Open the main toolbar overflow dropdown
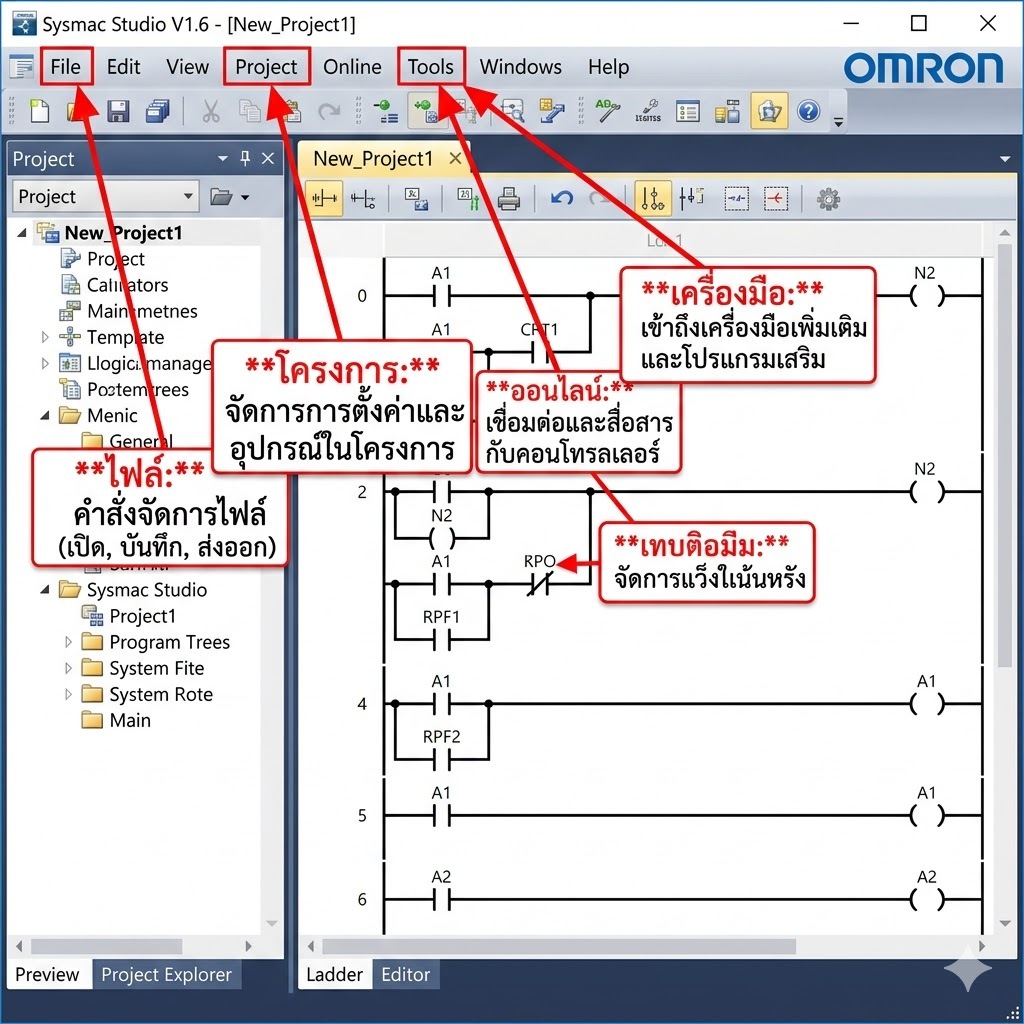This screenshot has width=1024, height=1024. click(x=839, y=121)
